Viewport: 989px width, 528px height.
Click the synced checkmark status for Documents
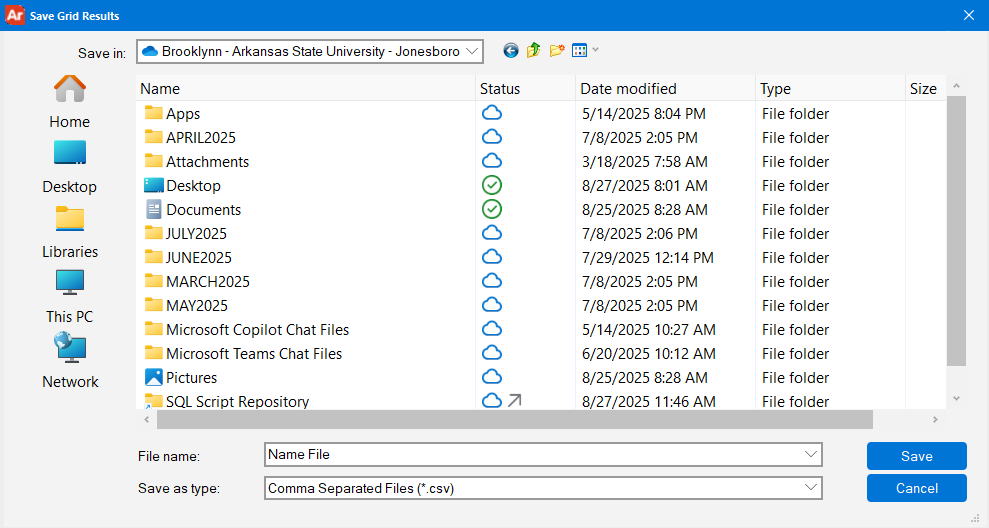click(492, 209)
